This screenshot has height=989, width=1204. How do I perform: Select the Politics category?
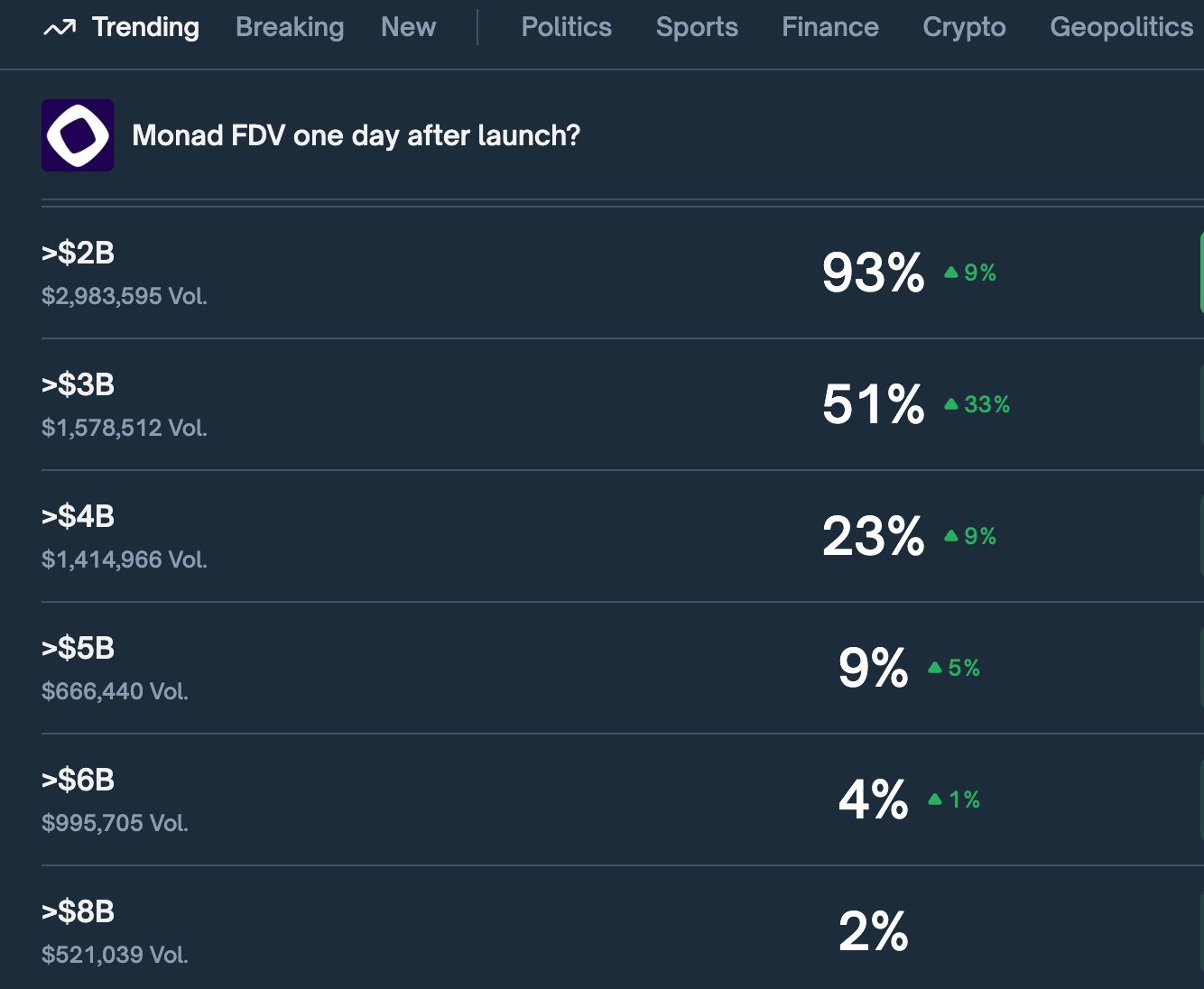(x=567, y=27)
